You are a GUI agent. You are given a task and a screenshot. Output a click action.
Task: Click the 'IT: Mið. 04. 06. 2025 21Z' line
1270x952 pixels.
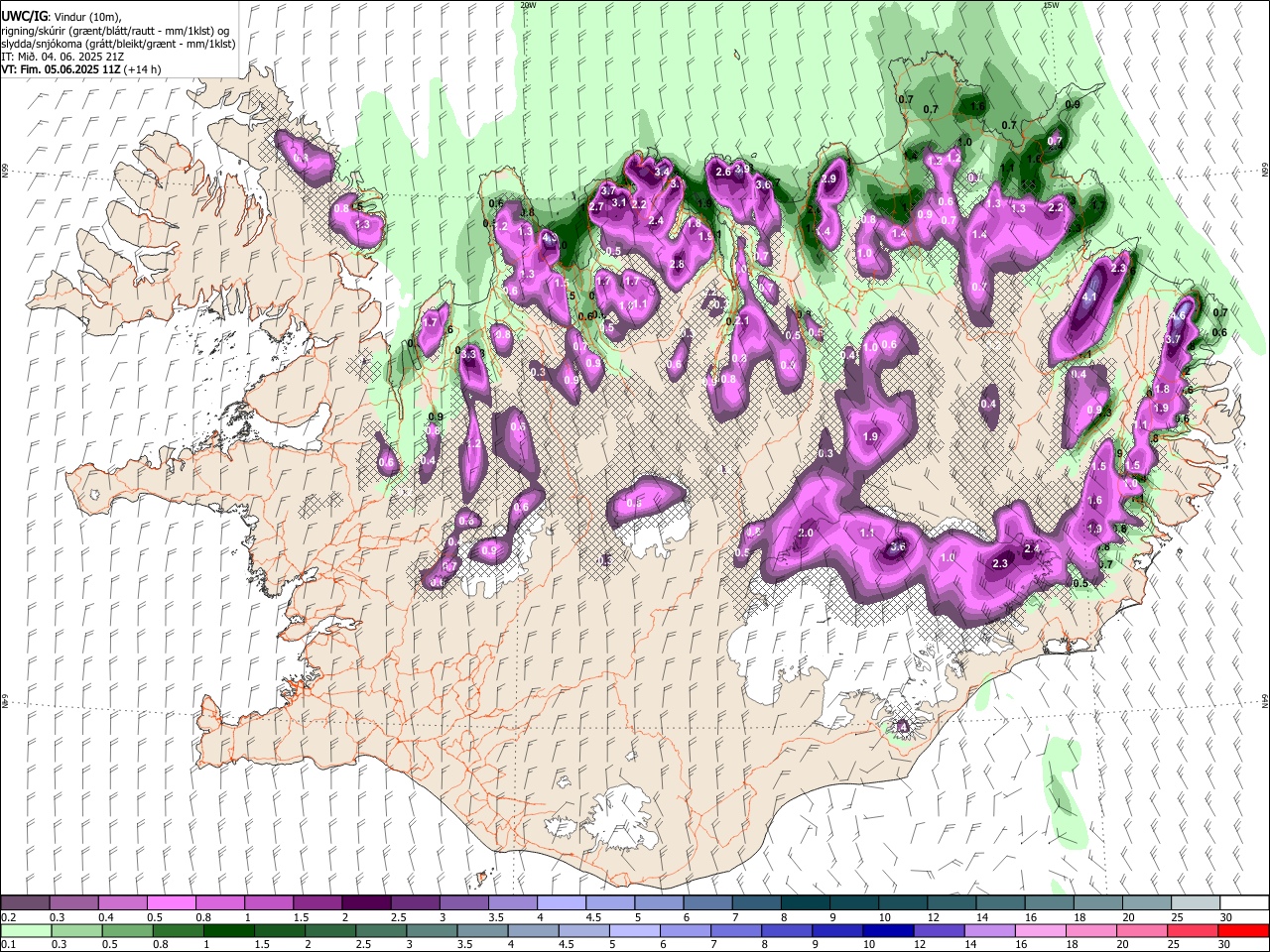tap(62, 57)
